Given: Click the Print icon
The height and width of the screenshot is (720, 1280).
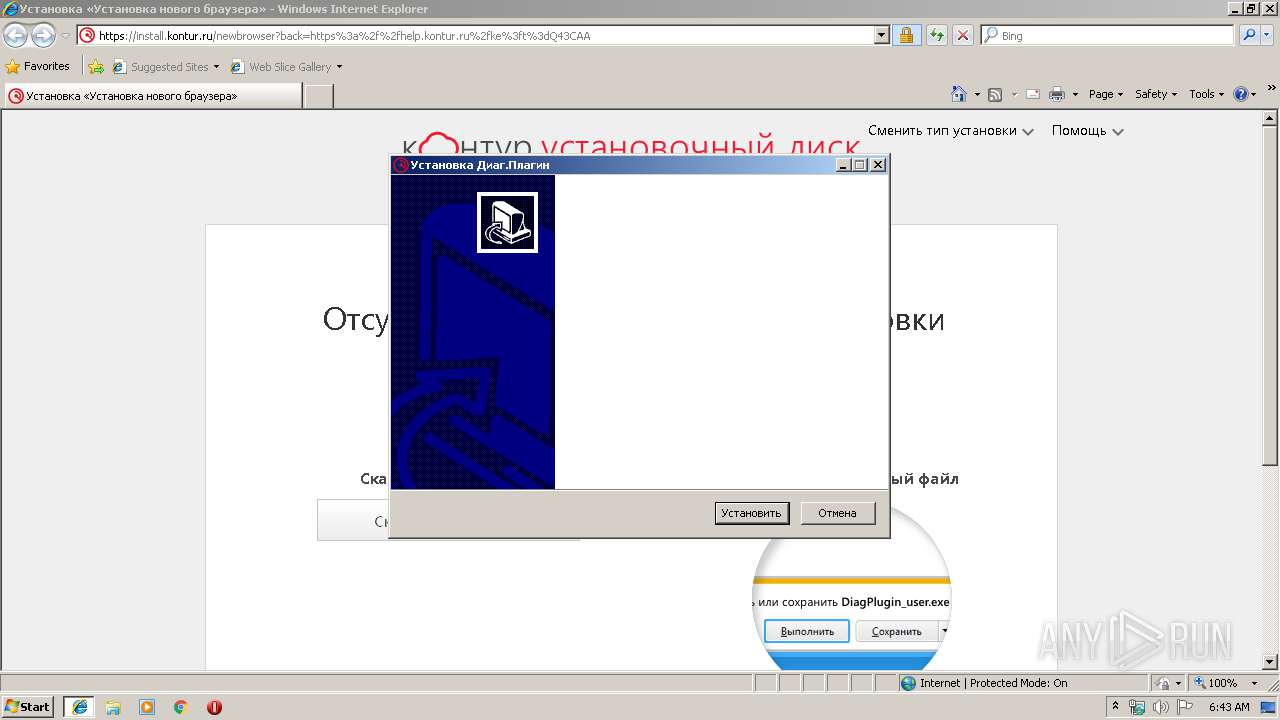Looking at the screenshot, I should 1058,94.
